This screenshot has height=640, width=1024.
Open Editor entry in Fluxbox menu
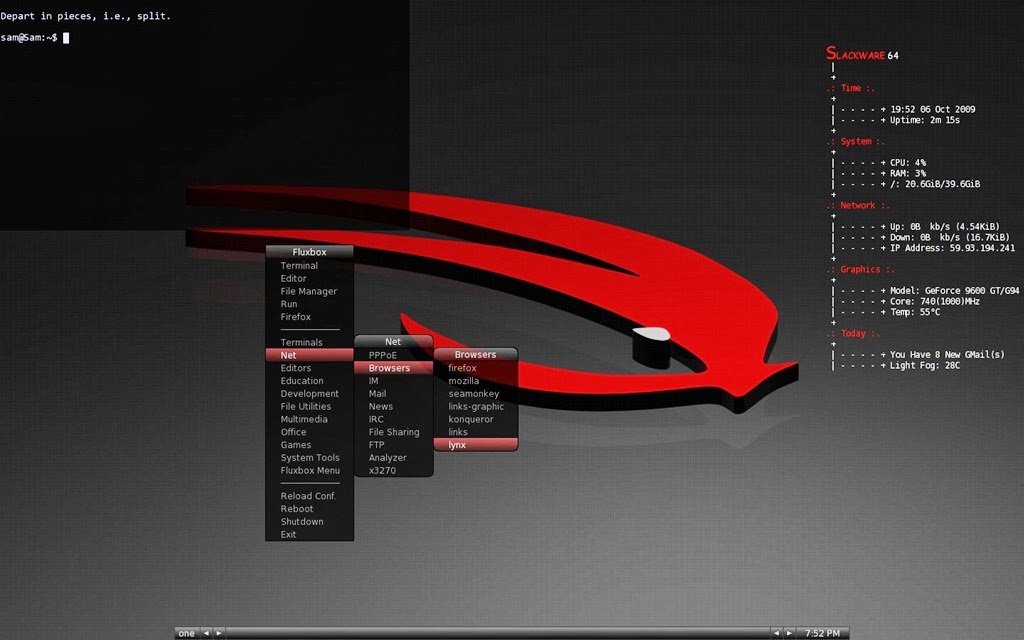pyautogui.click(x=310, y=278)
